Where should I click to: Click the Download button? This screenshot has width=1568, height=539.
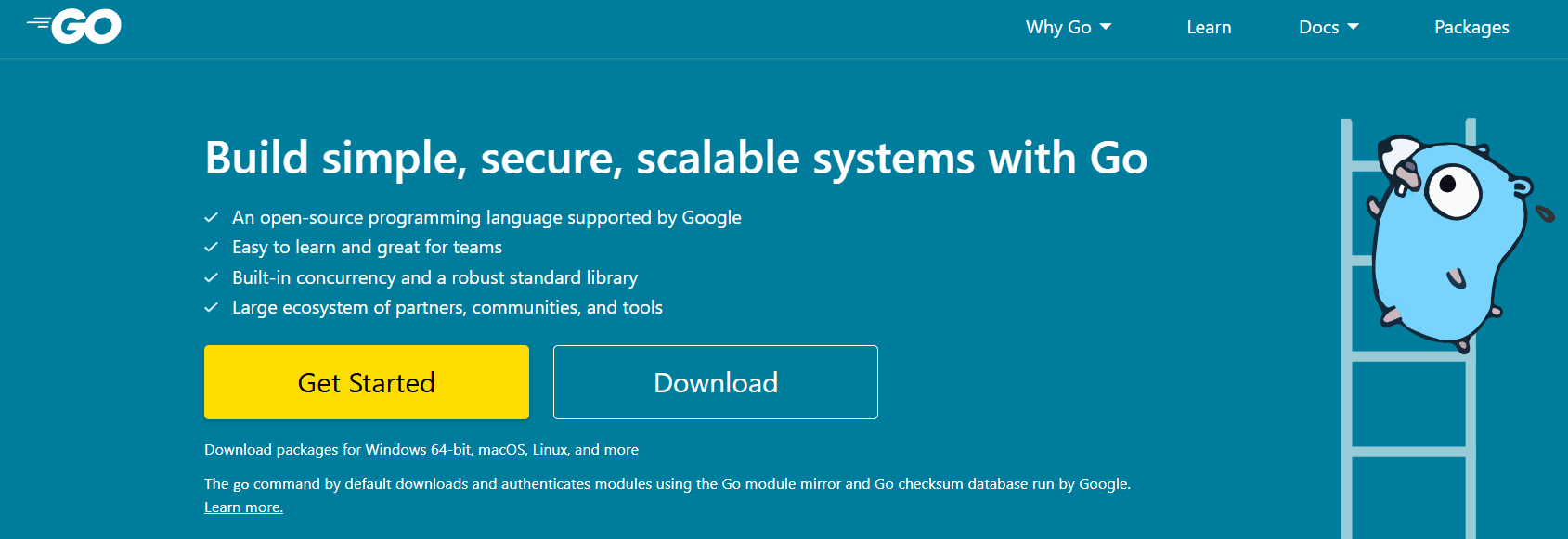(x=716, y=382)
